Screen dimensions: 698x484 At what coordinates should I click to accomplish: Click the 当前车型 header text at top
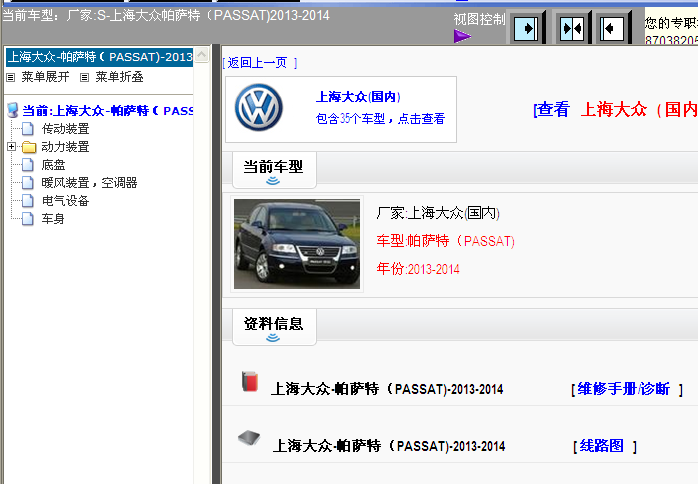166,16
